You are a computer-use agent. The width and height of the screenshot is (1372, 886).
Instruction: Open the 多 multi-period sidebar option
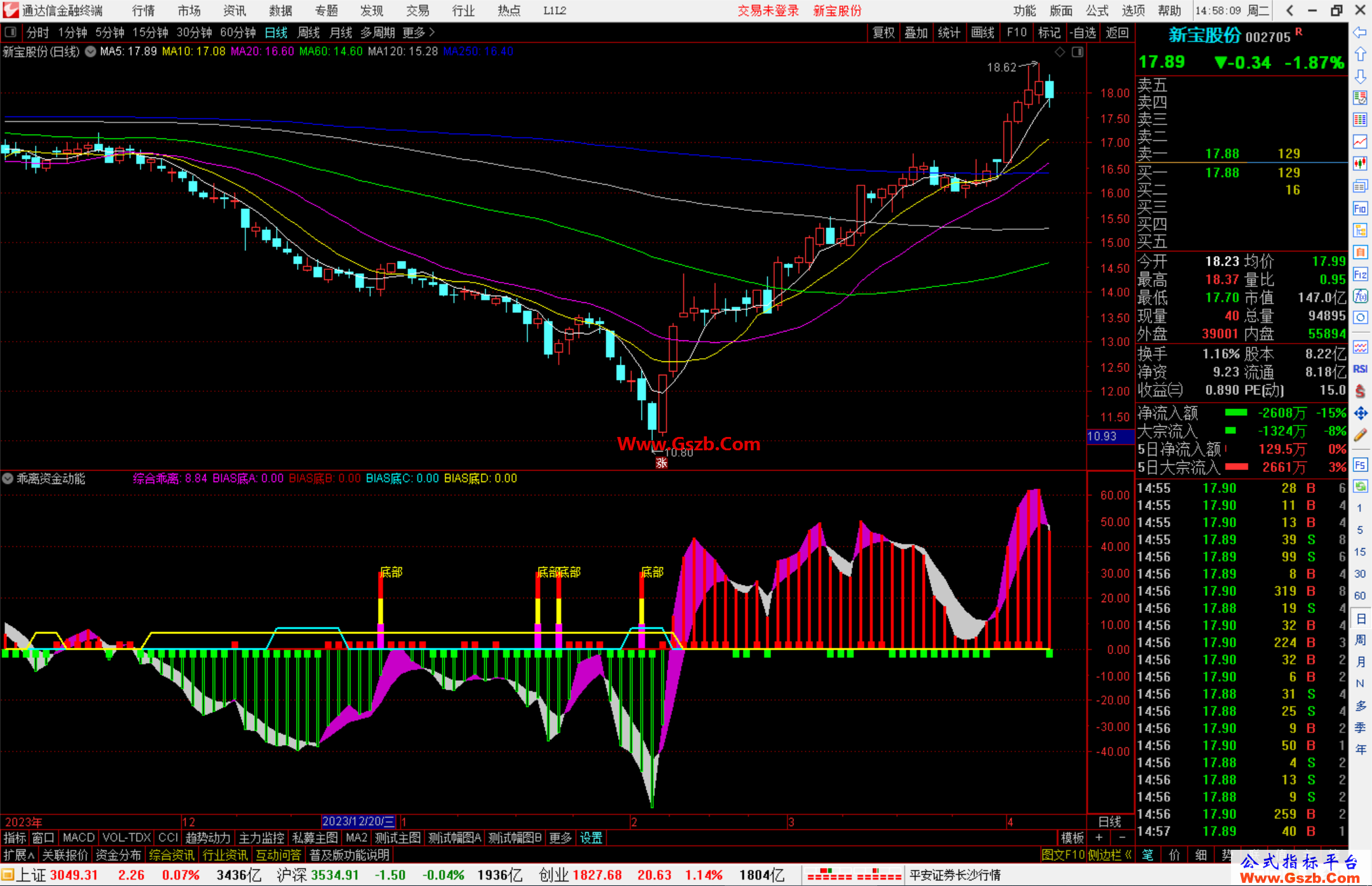coord(1360,705)
